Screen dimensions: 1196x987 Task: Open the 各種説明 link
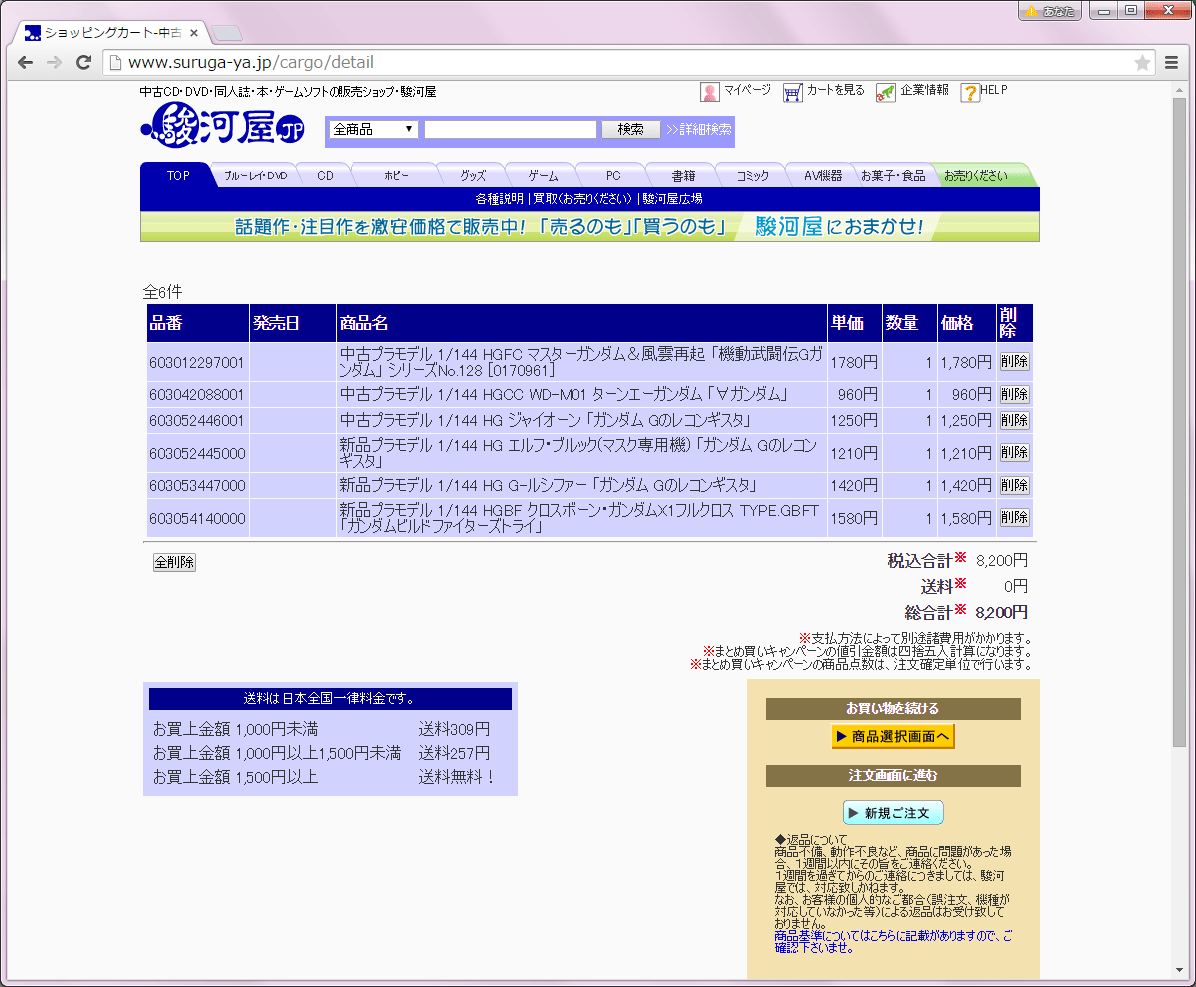click(500, 199)
